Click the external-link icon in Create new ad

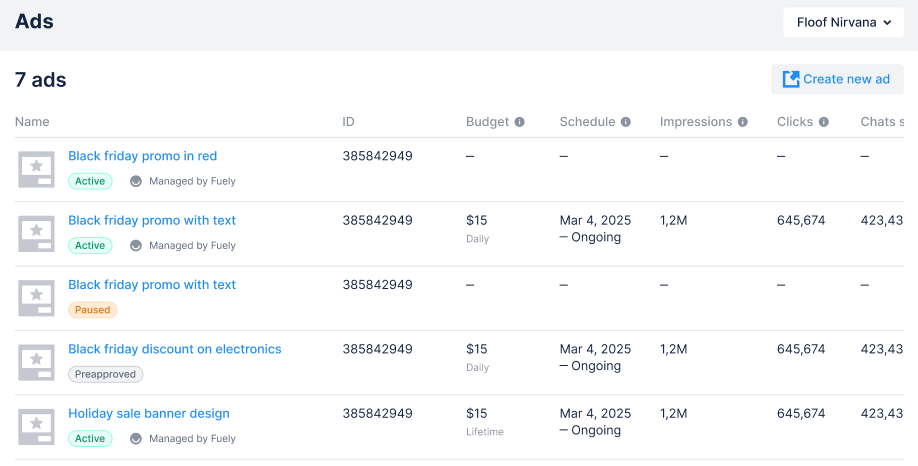pos(791,79)
